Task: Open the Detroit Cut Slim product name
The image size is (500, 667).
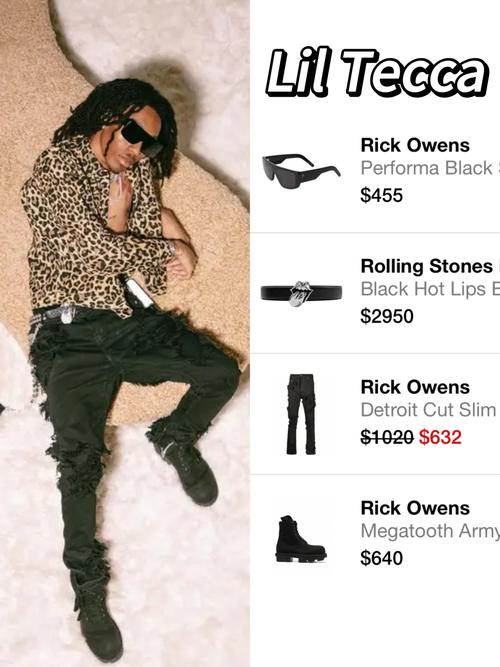Action: [x=429, y=410]
